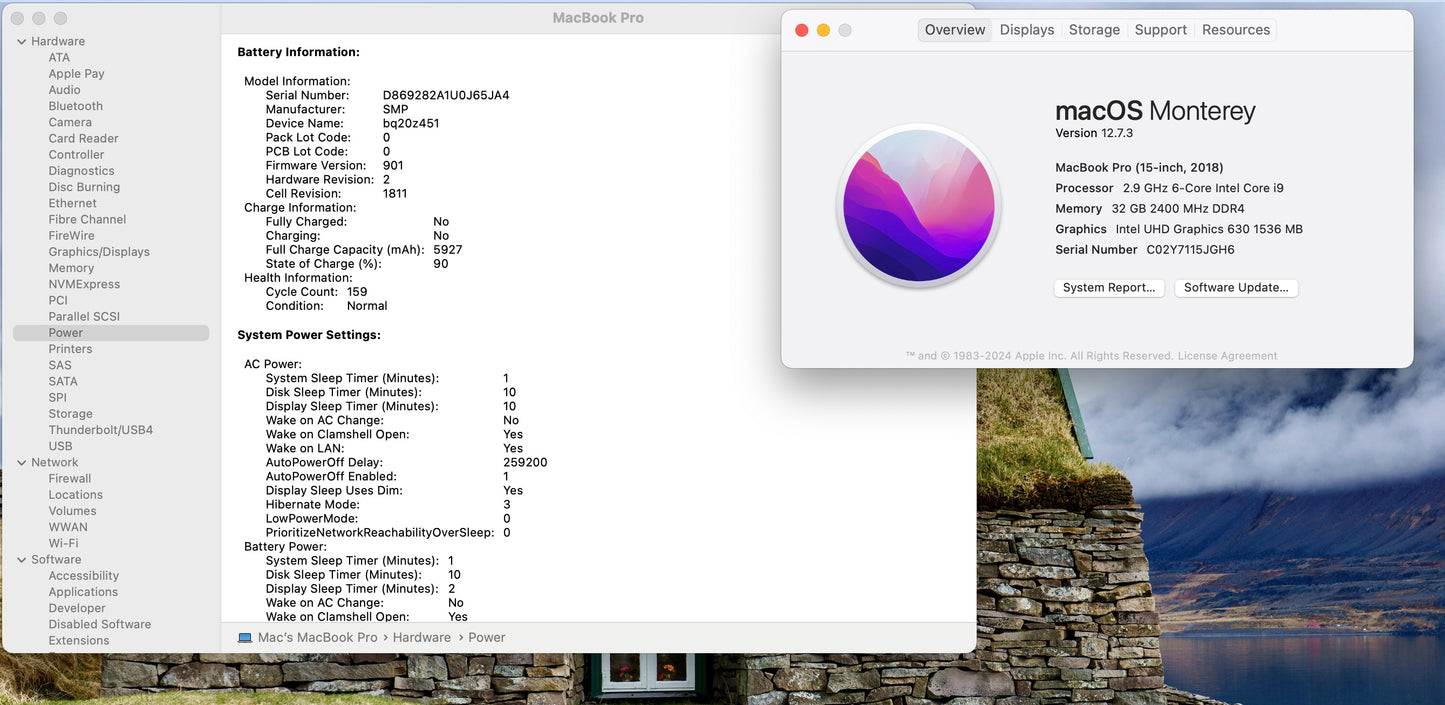Click the System Report... button
This screenshot has height=705, width=1445.
[1108, 288]
